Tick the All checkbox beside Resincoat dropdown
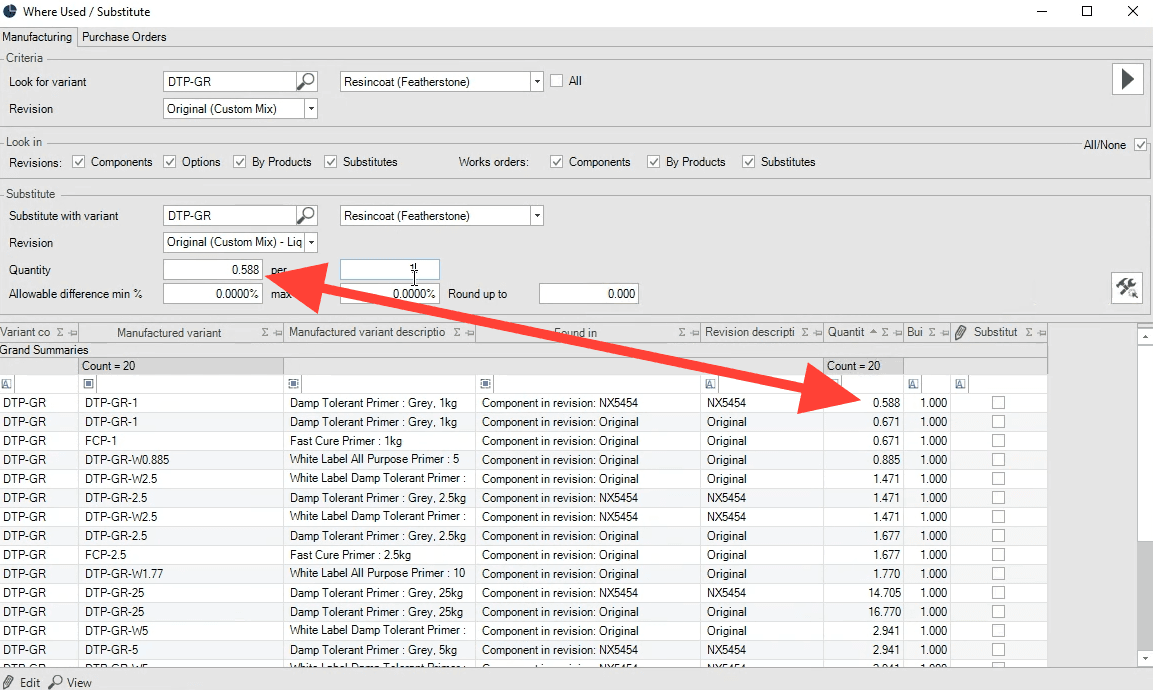The height and width of the screenshot is (690, 1153). tap(557, 81)
